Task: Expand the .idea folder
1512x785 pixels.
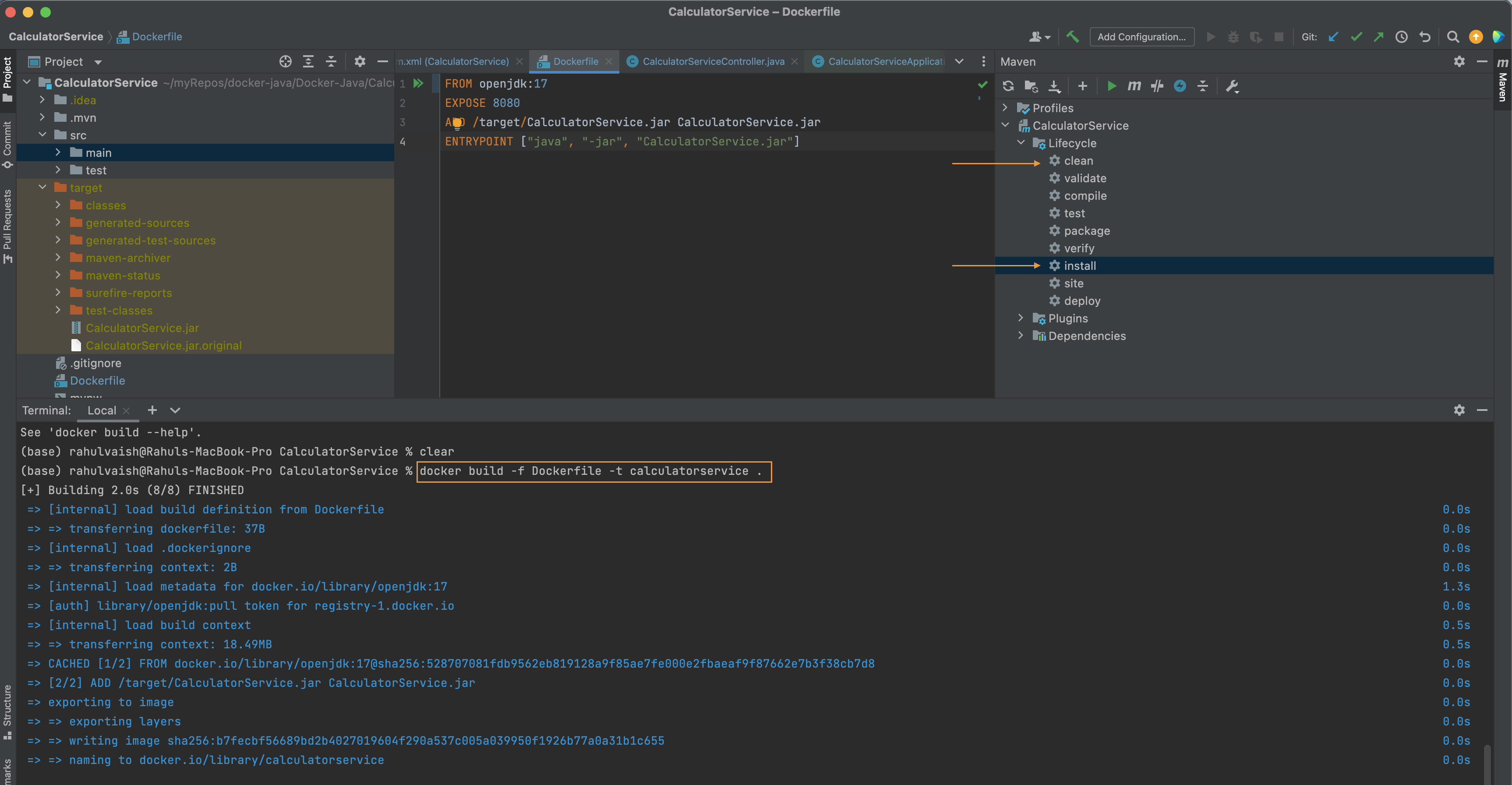Action: point(42,100)
